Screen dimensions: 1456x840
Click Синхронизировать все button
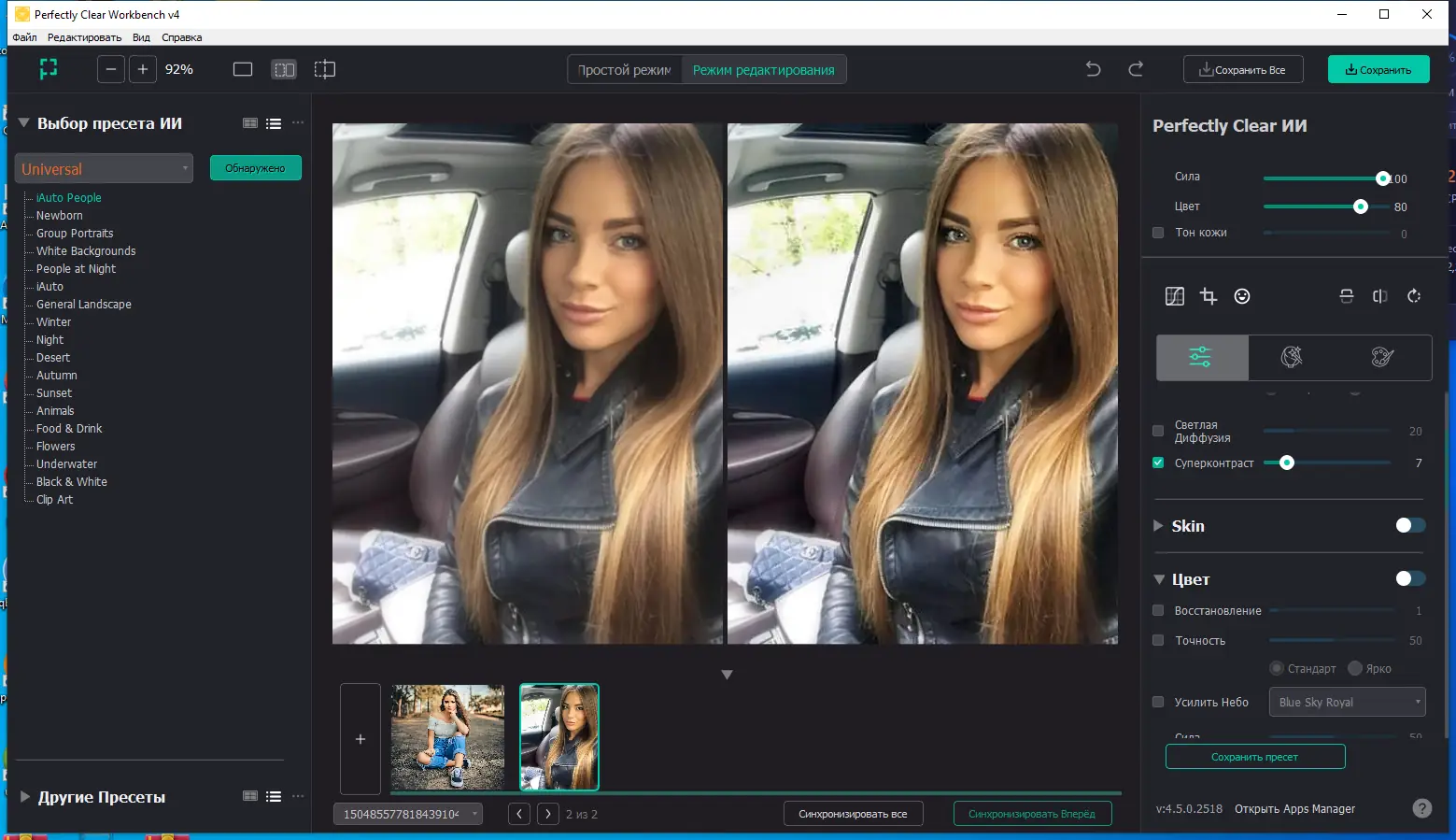click(853, 814)
